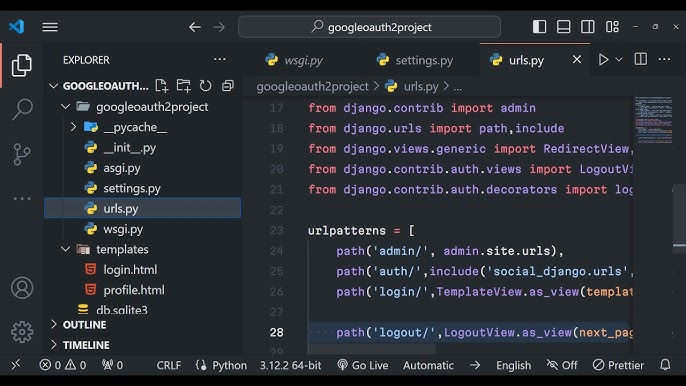
Task: Open the run options dropdown arrow
Action: pos(619,60)
